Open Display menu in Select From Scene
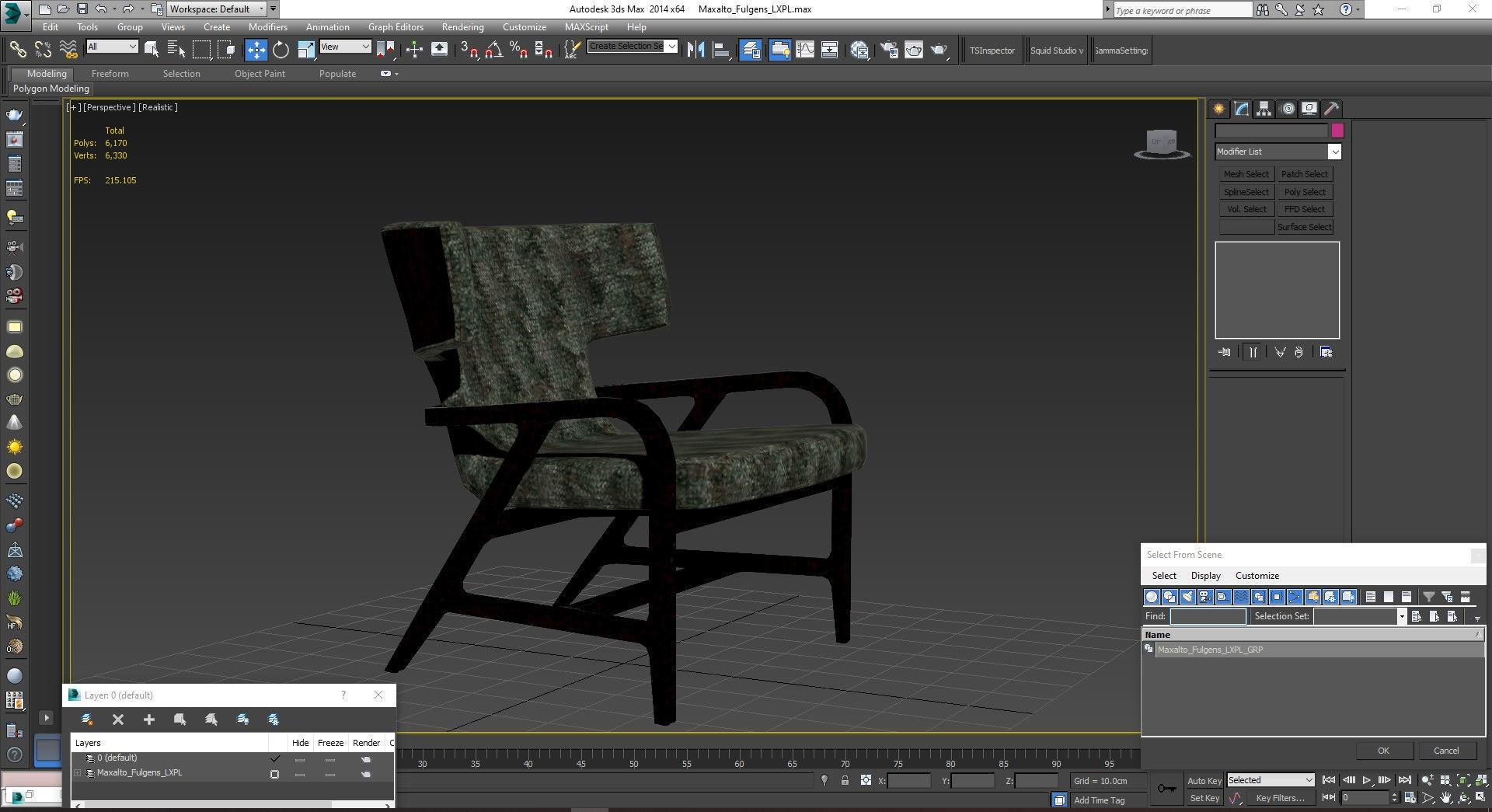Screen dimensions: 1492x812 pyautogui.click(x=1205, y=576)
